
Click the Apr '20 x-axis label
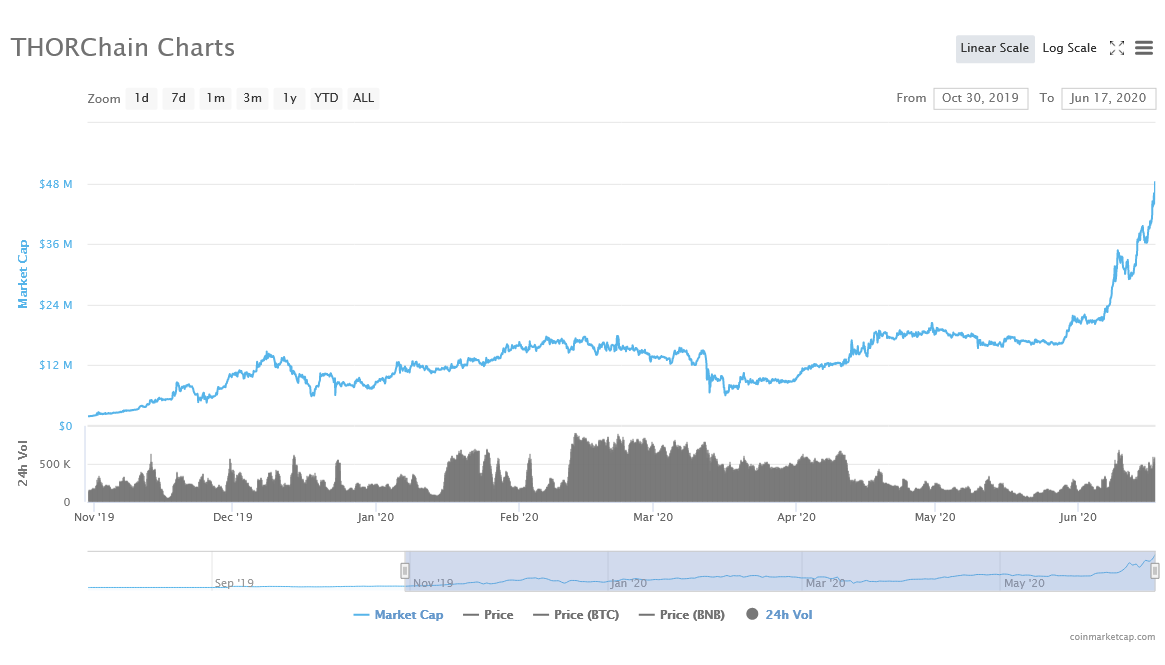796,517
